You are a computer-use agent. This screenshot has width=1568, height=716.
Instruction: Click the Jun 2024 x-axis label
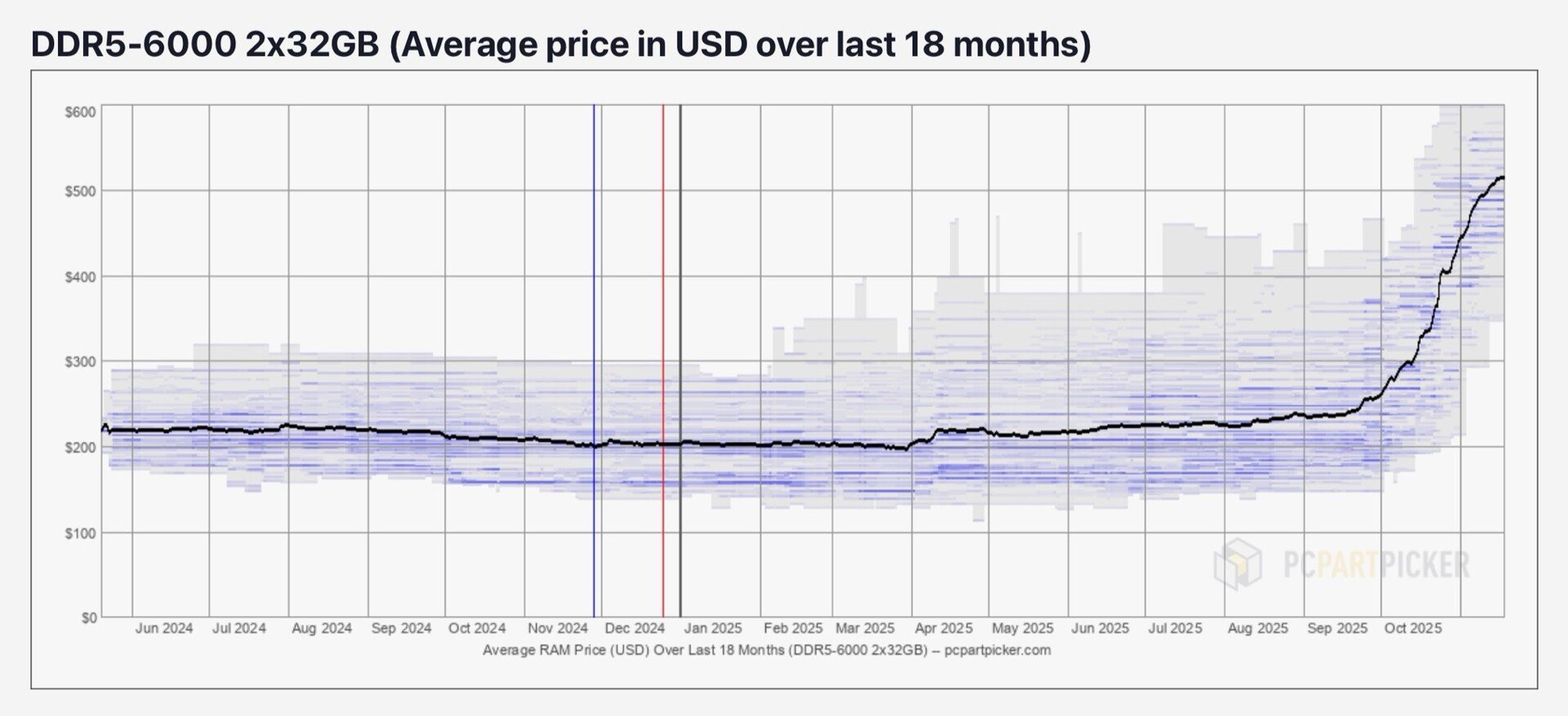[x=164, y=629]
